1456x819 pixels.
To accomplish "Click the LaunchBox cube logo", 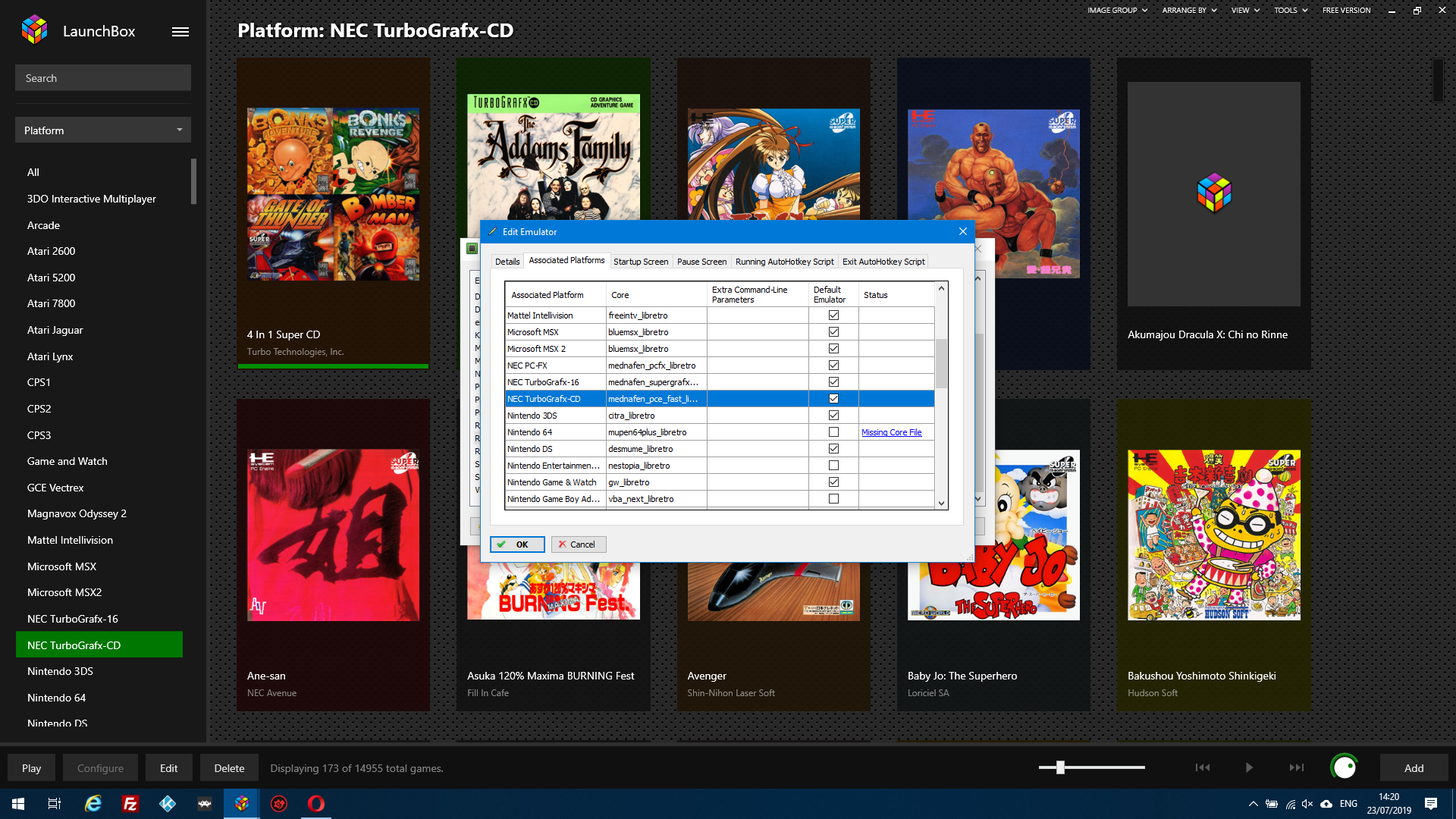I will 34,30.
